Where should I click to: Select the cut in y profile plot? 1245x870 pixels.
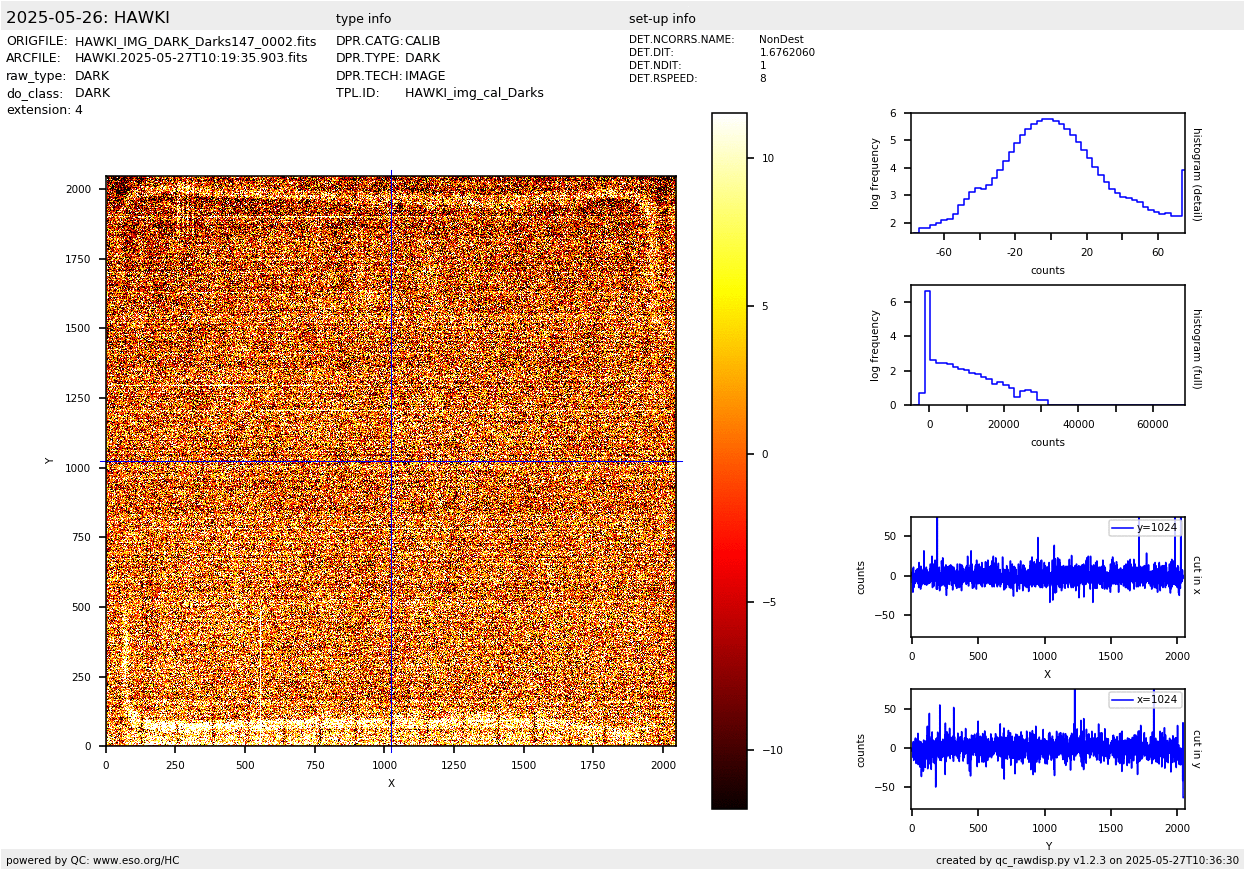pos(1047,748)
